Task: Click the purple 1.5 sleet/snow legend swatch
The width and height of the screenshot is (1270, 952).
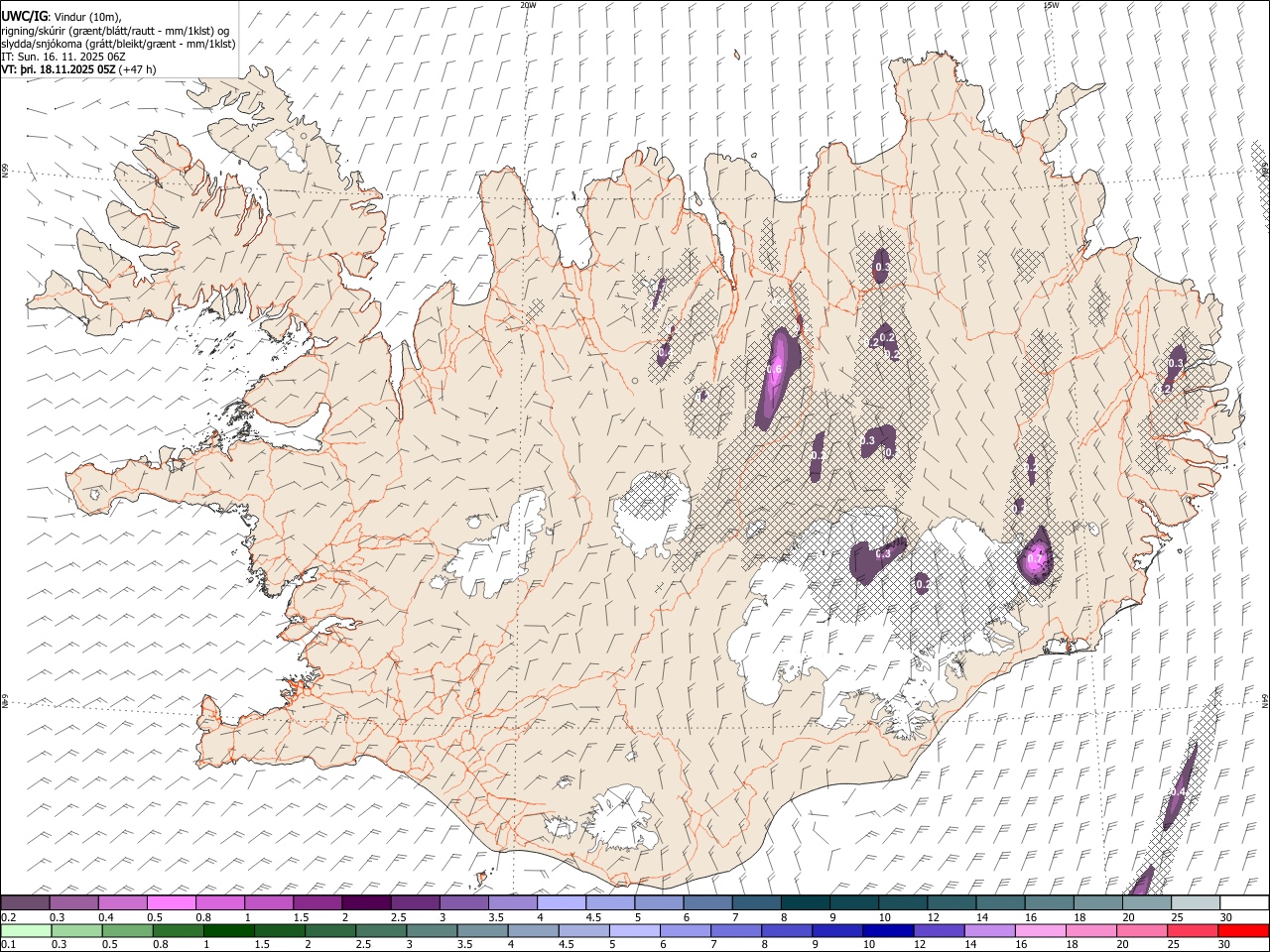Action: click(317, 902)
